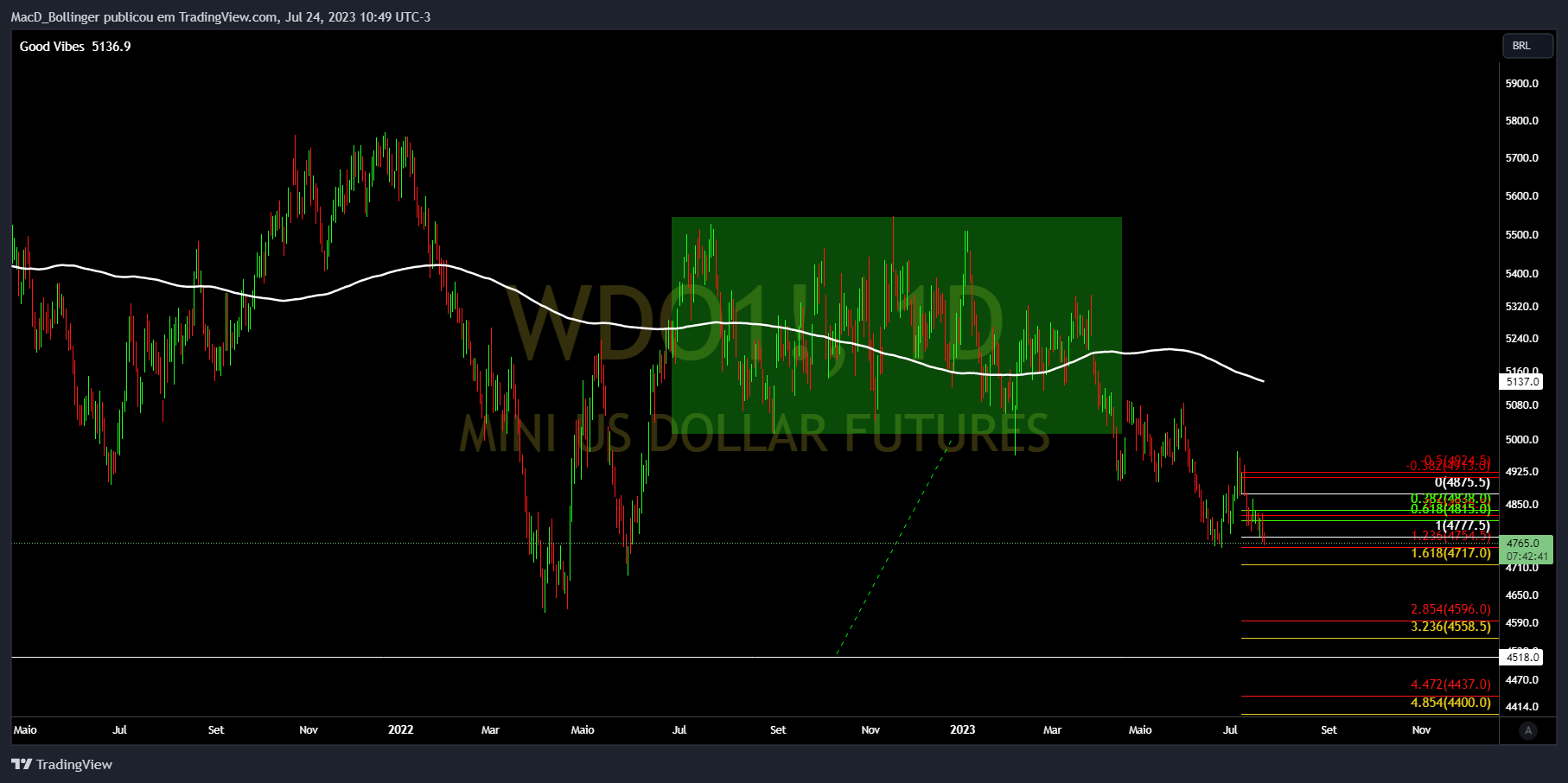Select Fibonacci level 0(4875.5) label

[x=1463, y=482]
